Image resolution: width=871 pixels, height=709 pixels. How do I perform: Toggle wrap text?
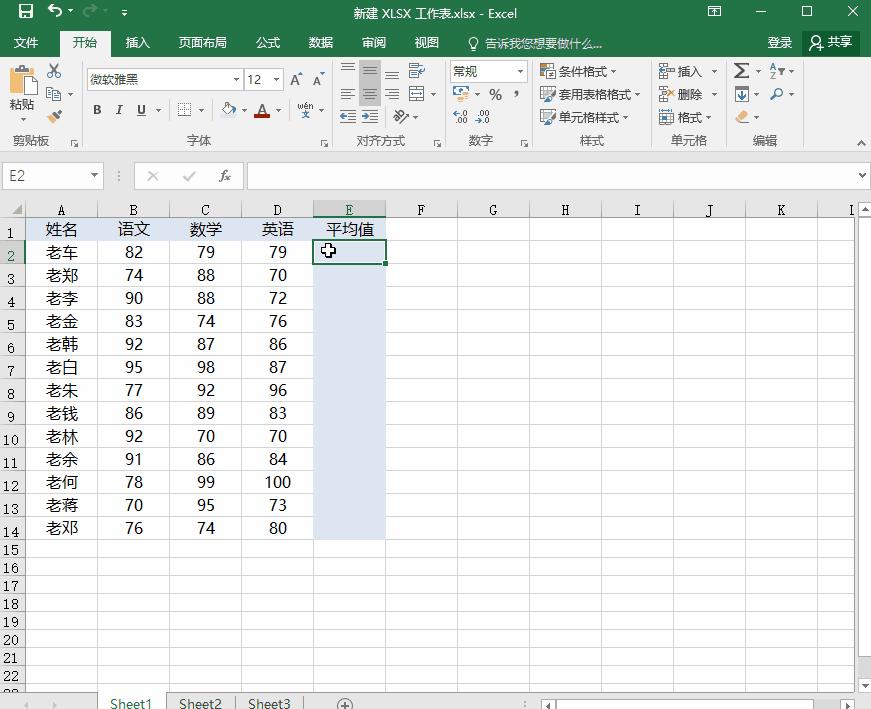[x=417, y=71]
